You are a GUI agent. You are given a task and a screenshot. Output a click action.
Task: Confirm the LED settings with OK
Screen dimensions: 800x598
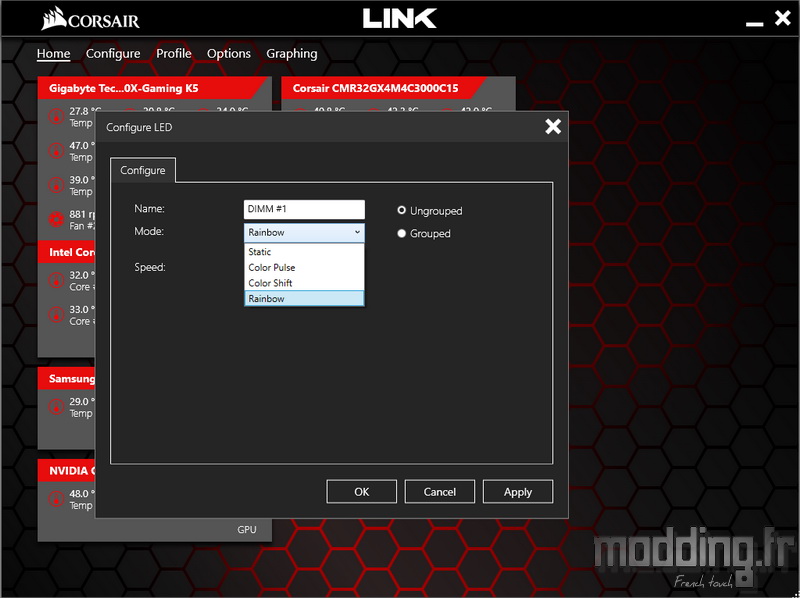click(362, 492)
